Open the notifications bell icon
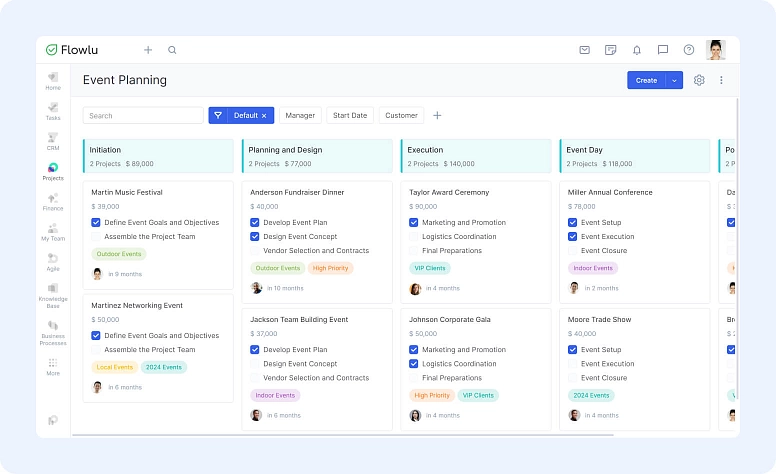 637,50
